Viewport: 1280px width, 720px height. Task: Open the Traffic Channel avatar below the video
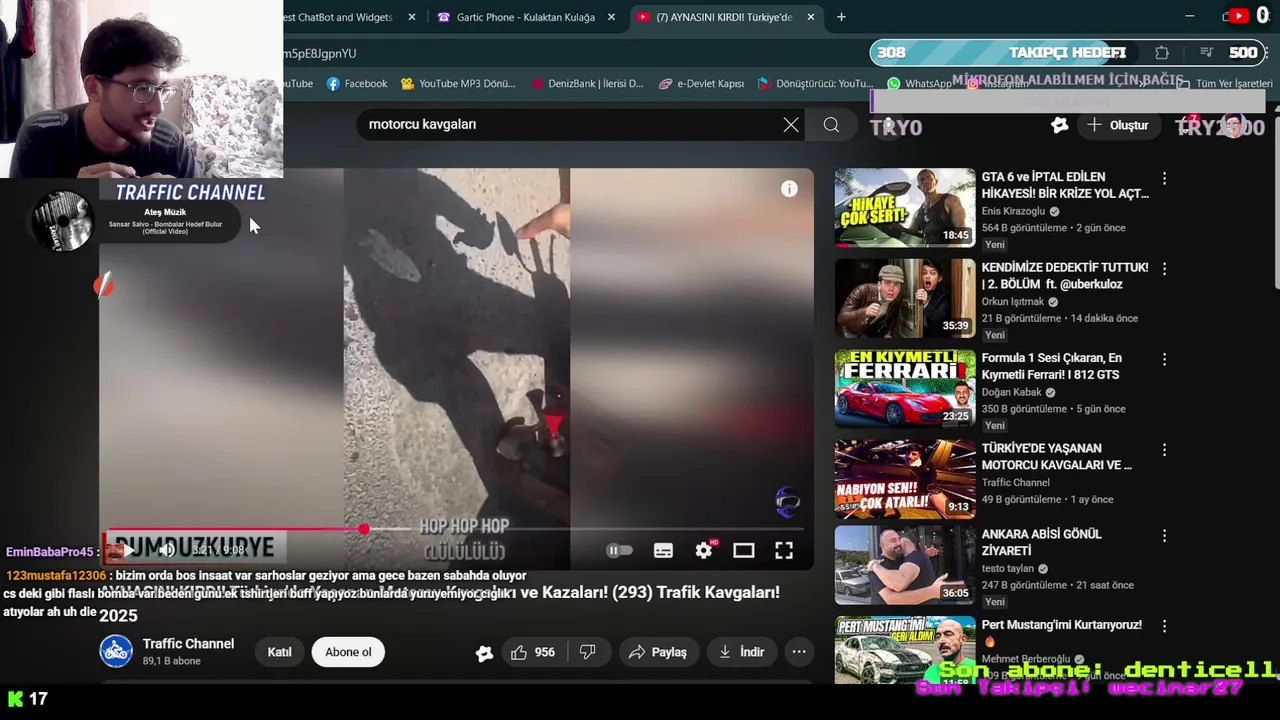coord(116,651)
